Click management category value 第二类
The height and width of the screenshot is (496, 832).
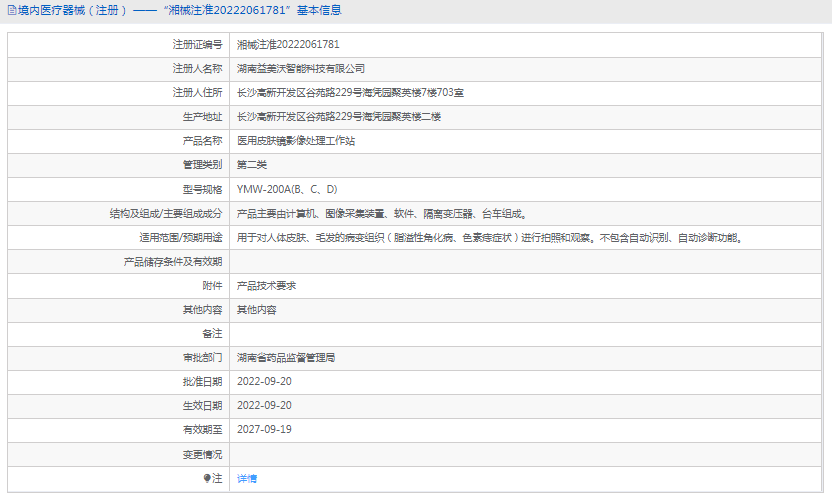point(252,165)
